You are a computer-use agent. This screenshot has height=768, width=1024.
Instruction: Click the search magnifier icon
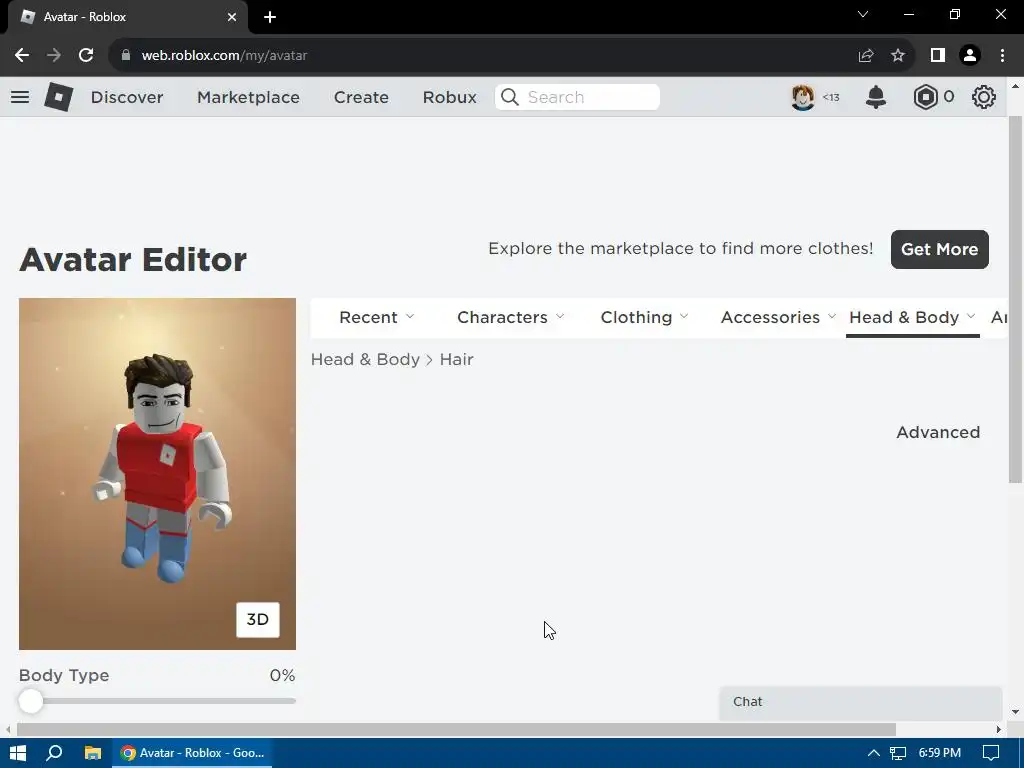point(509,97)
